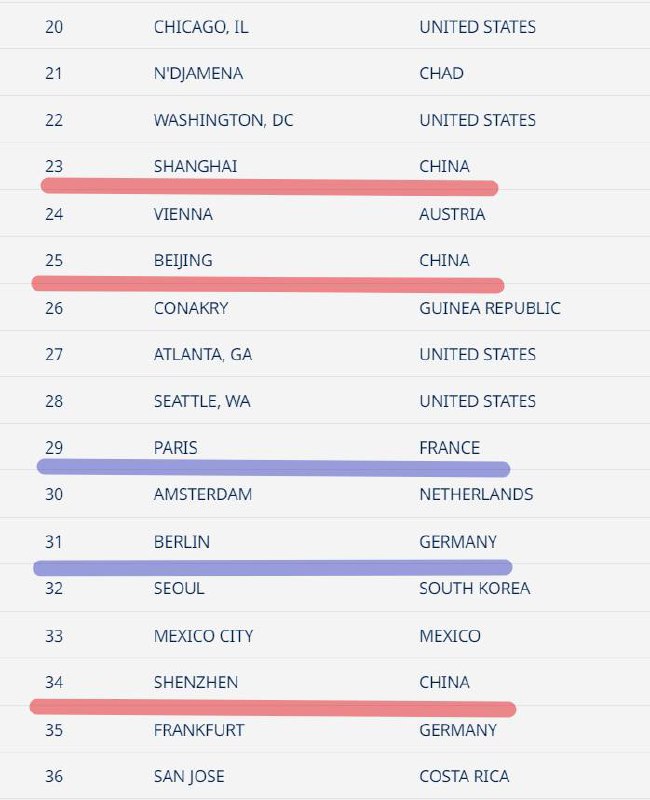
Task: Select the Frankfurt row
Action: coord(325,730)
